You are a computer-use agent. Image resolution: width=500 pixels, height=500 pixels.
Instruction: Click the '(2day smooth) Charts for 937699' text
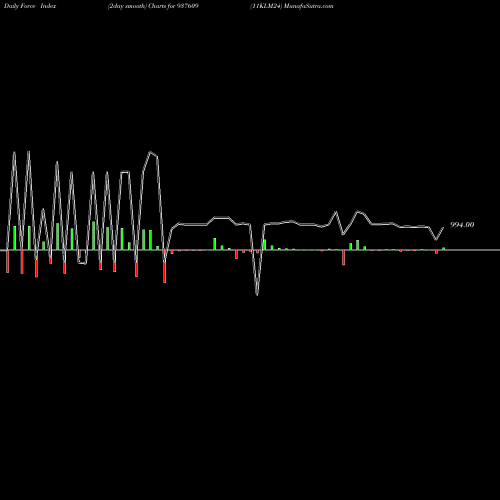153,6
